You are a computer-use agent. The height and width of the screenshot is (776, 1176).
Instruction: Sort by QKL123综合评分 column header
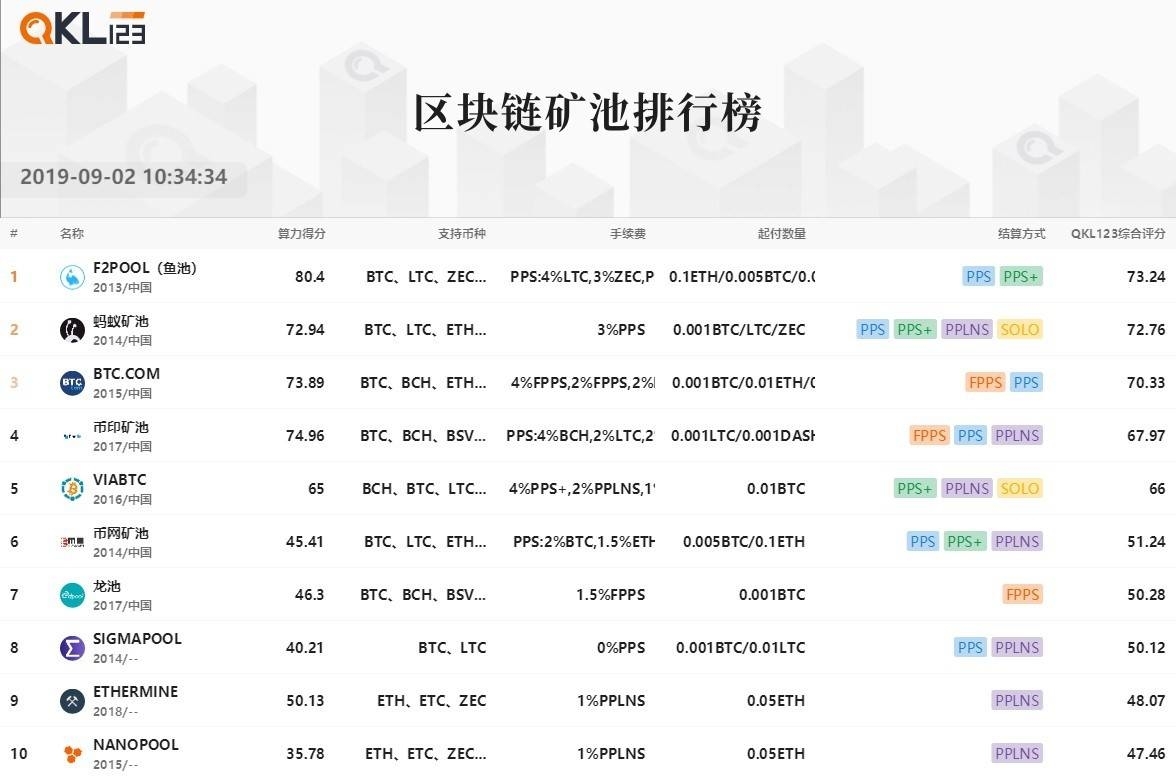tap(1118, 233)
